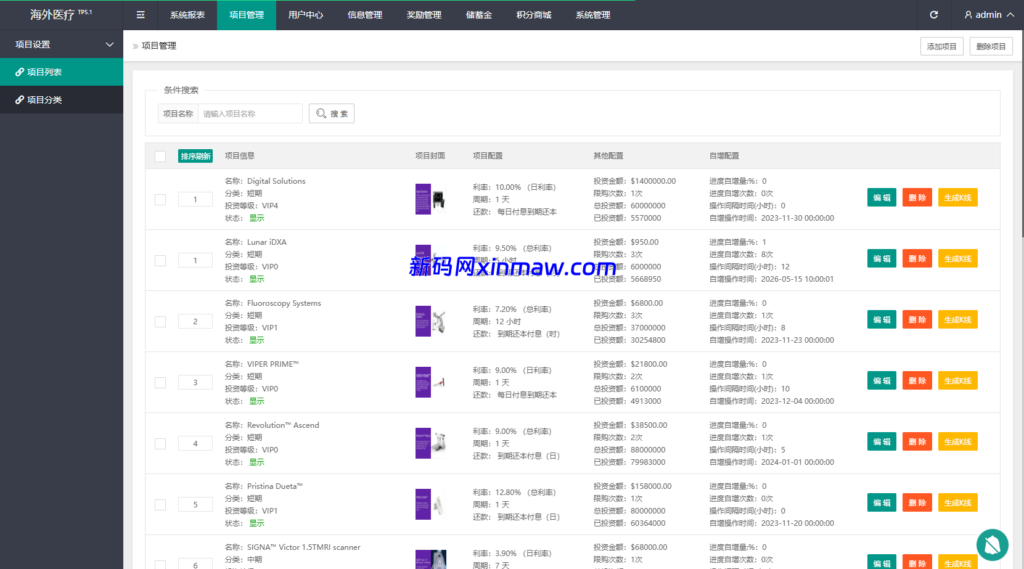Click the refresh icon in top bar
The width and height of the screenshot is (1024, 569).
click(x=934, y=15)
